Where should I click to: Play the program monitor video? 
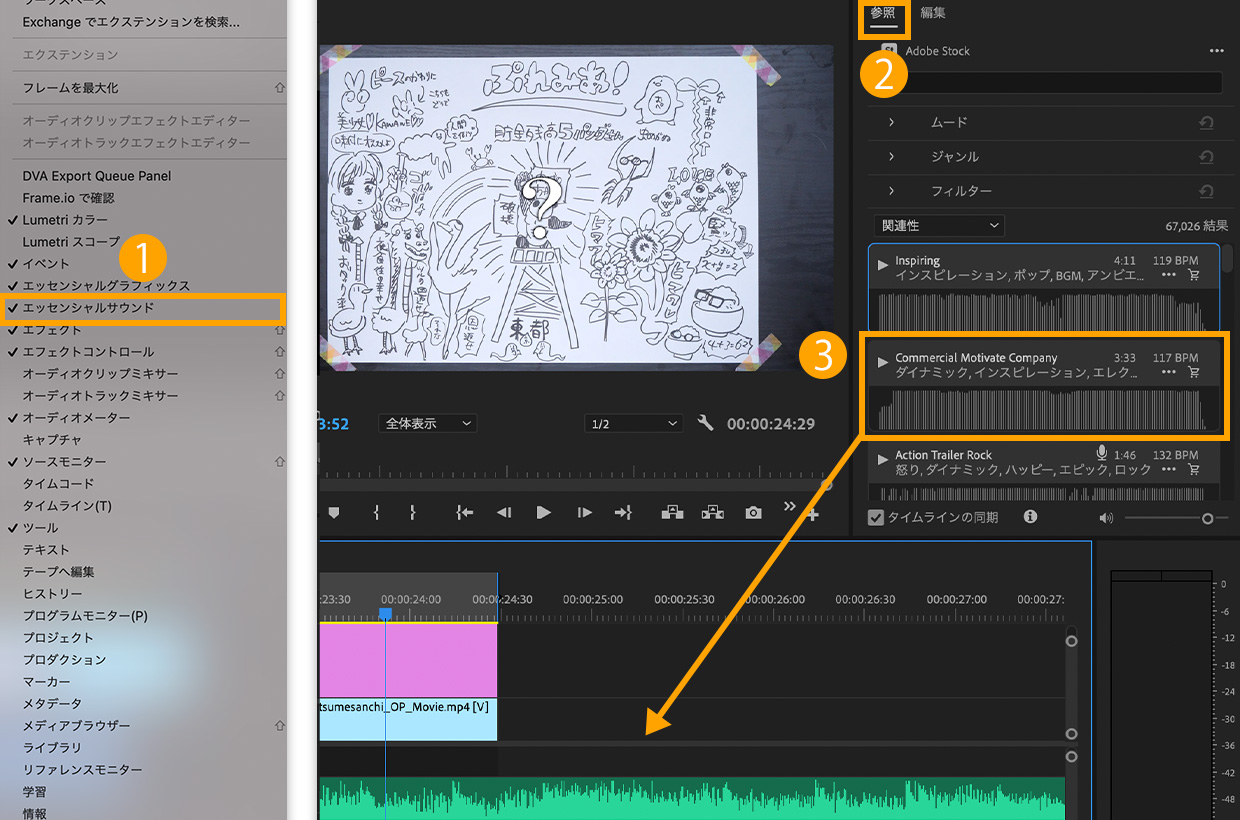point(543,513)
